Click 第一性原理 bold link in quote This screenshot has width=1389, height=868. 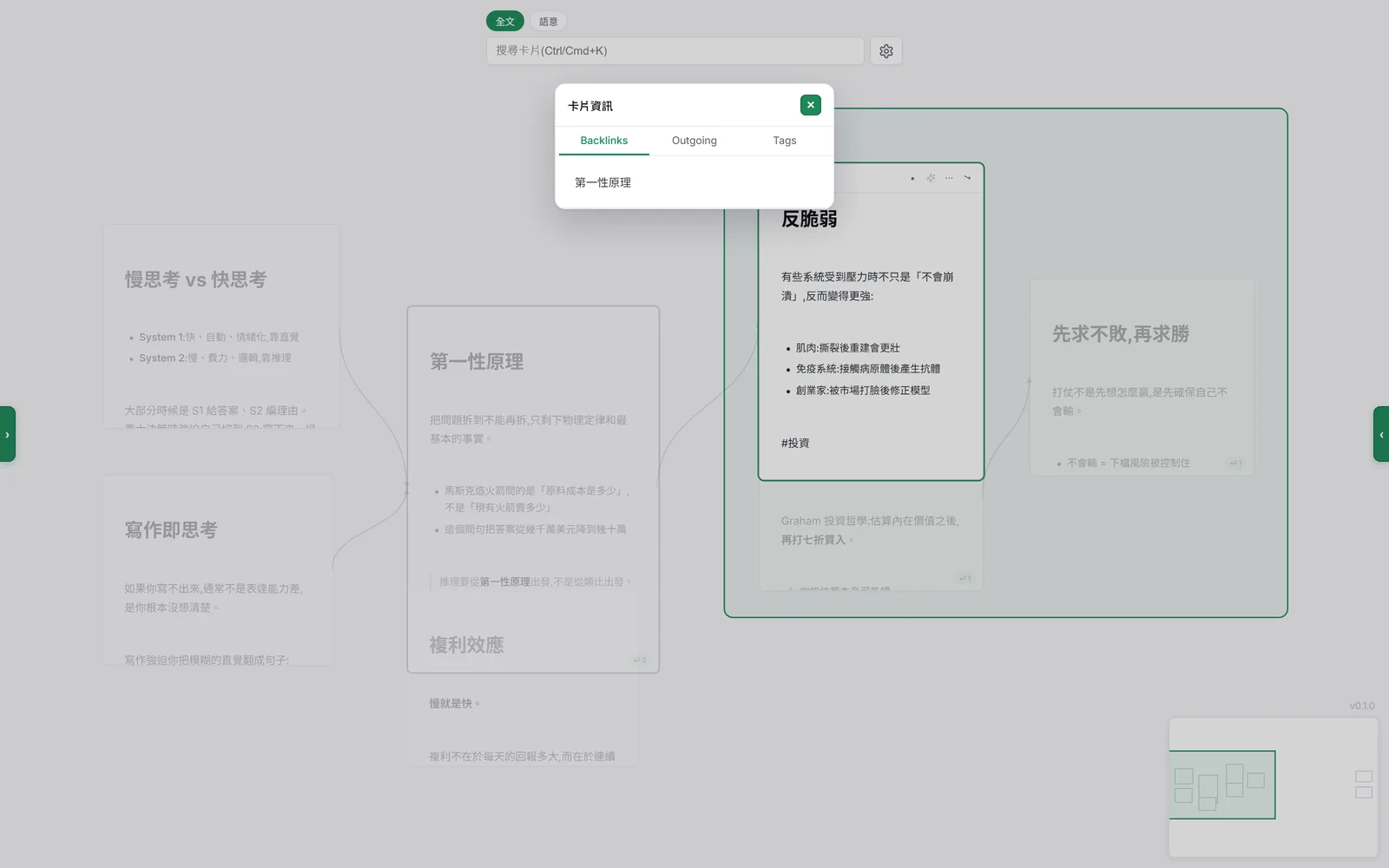pyautogui.click(x=504, y=582)
